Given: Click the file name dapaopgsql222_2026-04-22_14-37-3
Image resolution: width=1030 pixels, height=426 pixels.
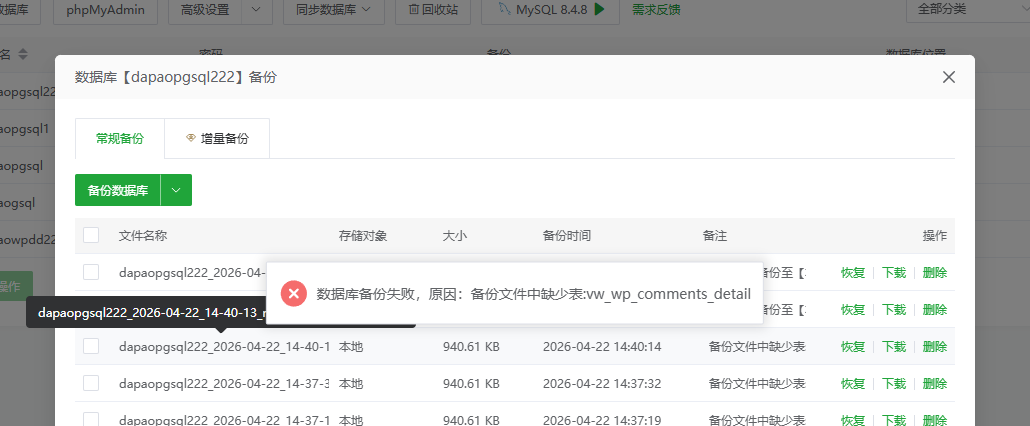Looking at the screenshot, I should [224, 383].
